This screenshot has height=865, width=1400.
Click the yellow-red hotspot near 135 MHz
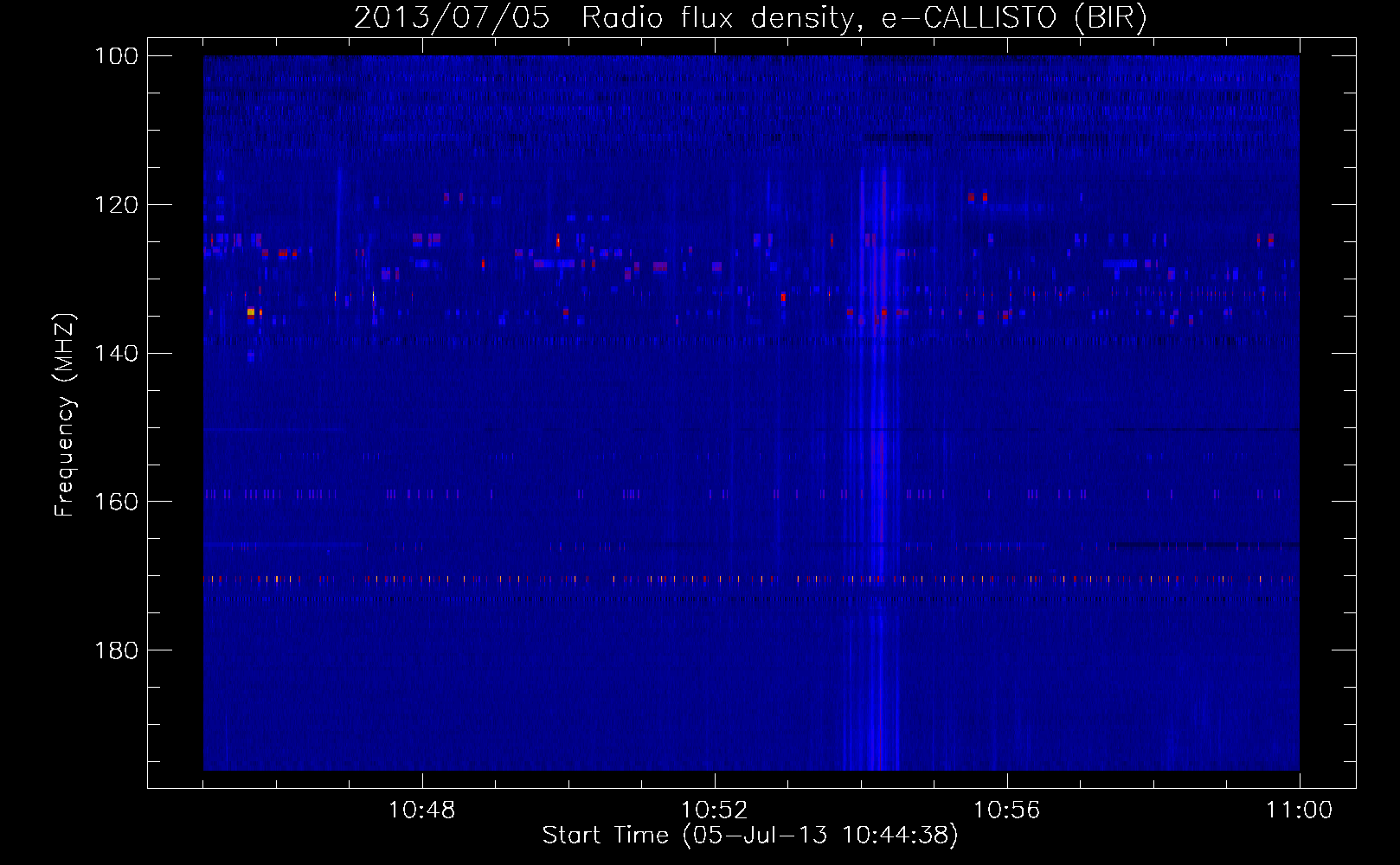(251, 311)
